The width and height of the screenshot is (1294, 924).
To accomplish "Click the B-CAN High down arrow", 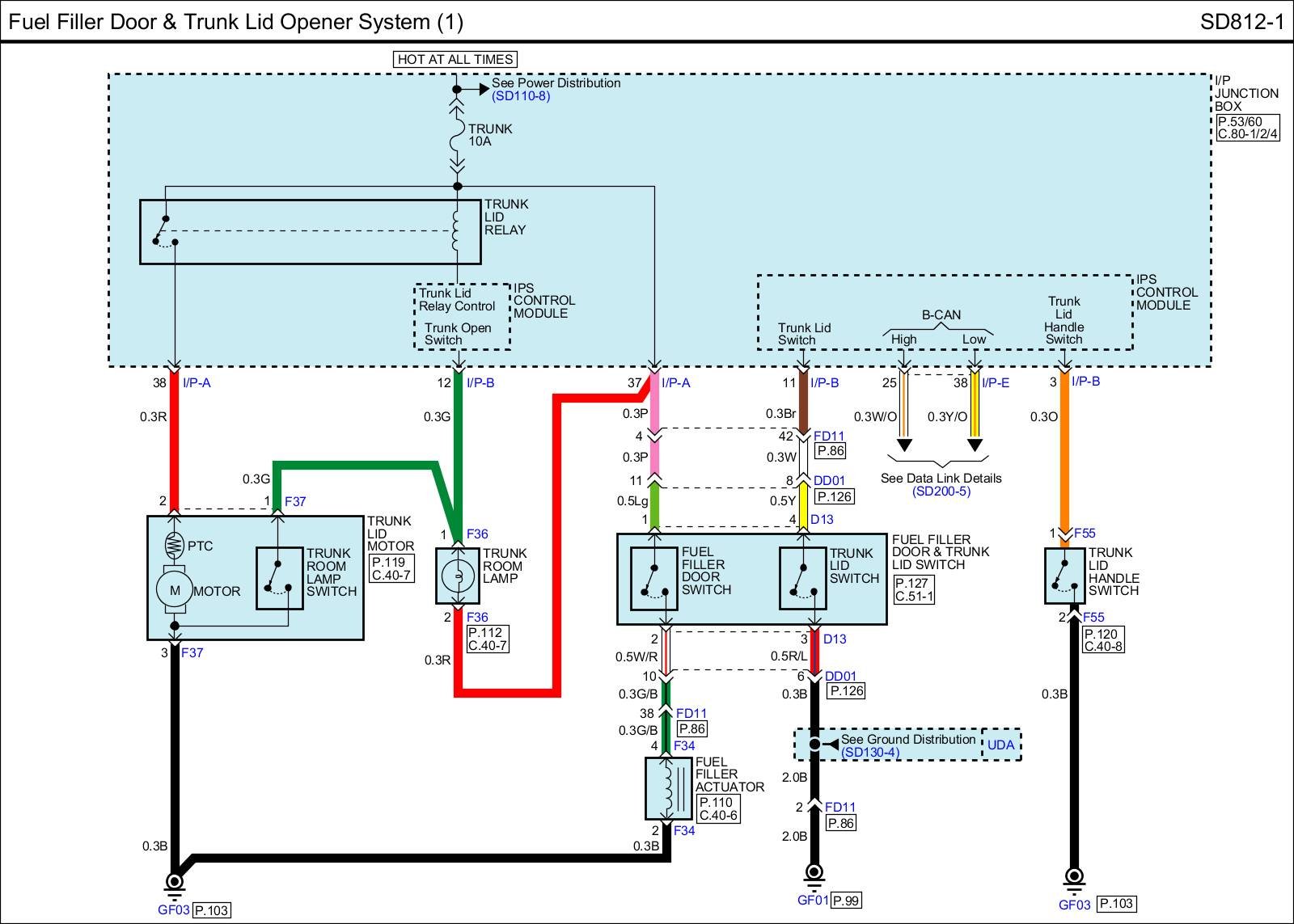I will click(904, 445).
